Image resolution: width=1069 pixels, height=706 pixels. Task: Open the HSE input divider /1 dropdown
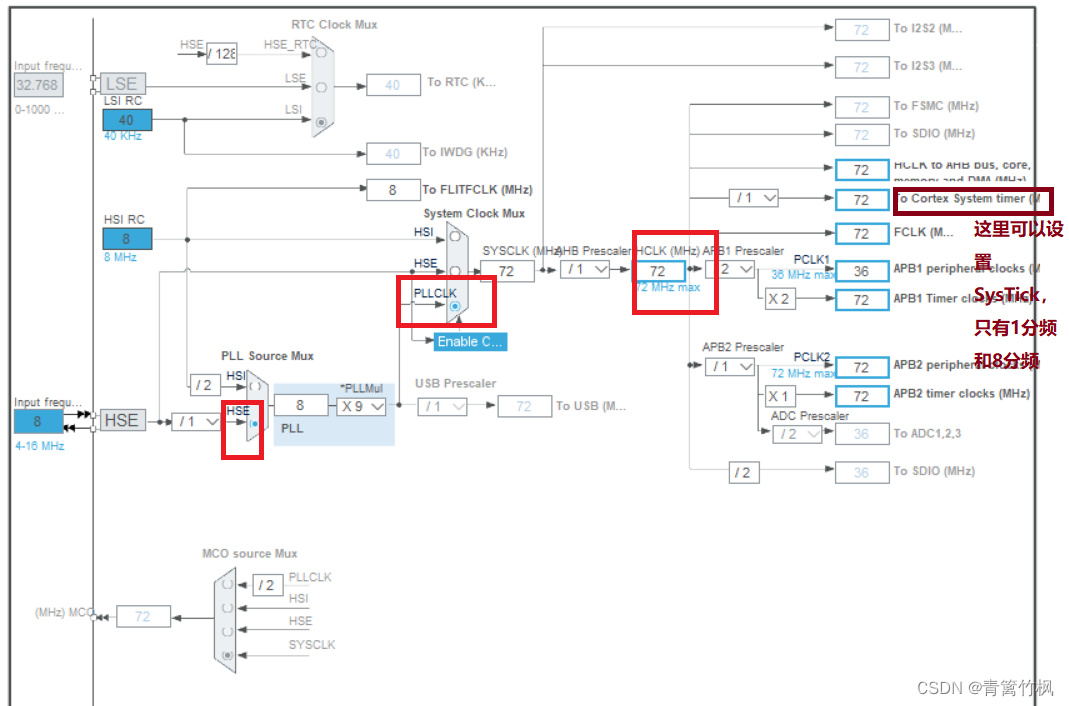[196, 421]
